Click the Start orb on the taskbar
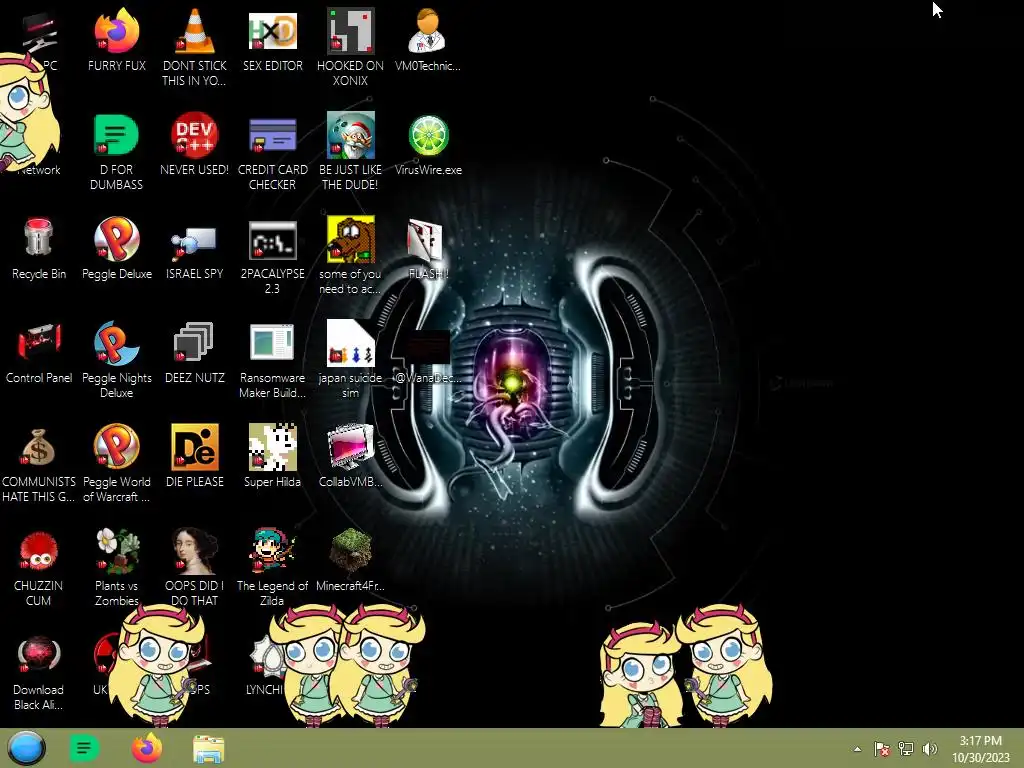Viewport: 1024px width, 768px height. pos(26,748)
